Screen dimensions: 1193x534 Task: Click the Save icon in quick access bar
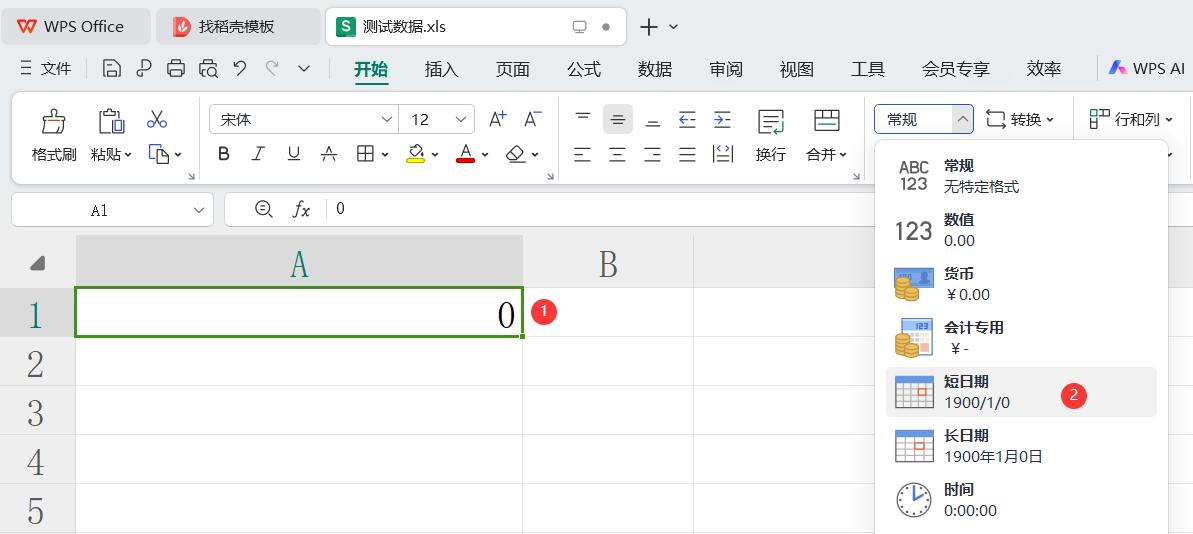click(112, 68)
